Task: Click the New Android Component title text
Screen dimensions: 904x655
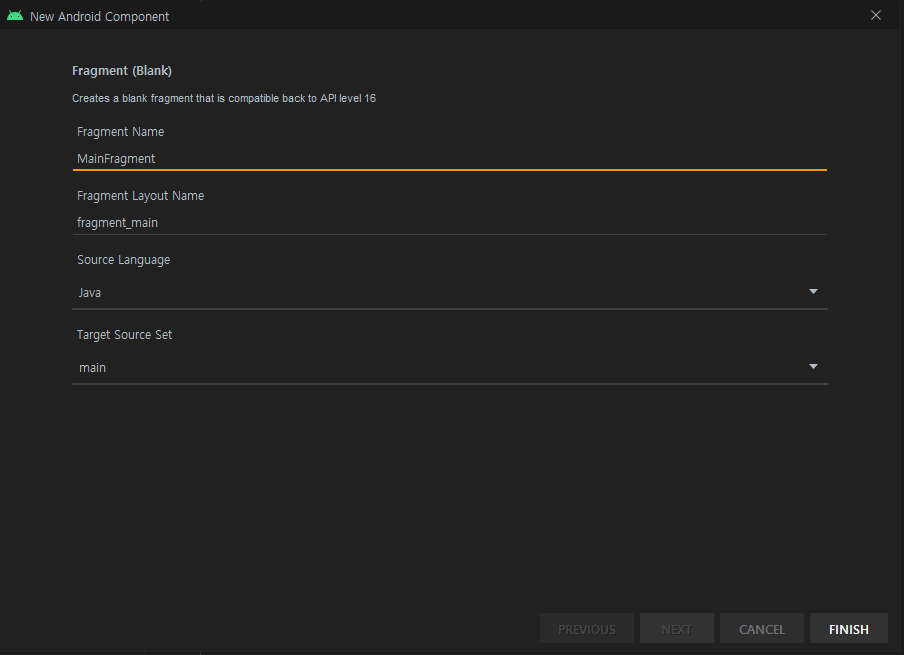Action: tap(99, 17)
